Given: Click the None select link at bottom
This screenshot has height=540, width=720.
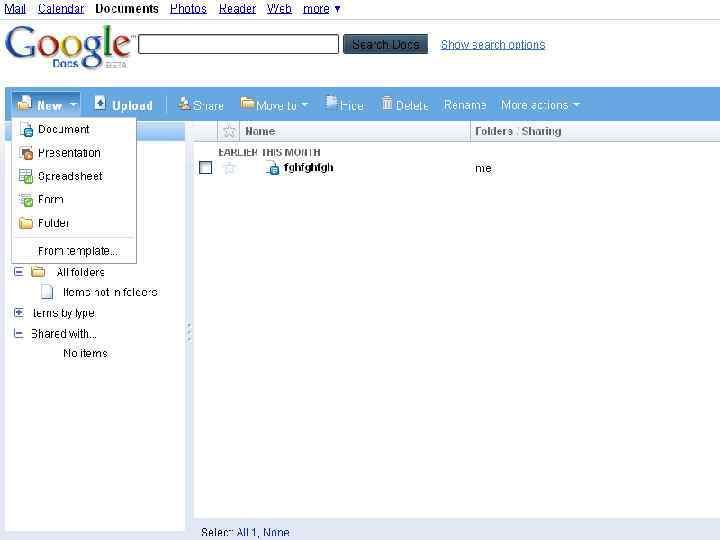Looking at the screenshot, I should (276, 532).
